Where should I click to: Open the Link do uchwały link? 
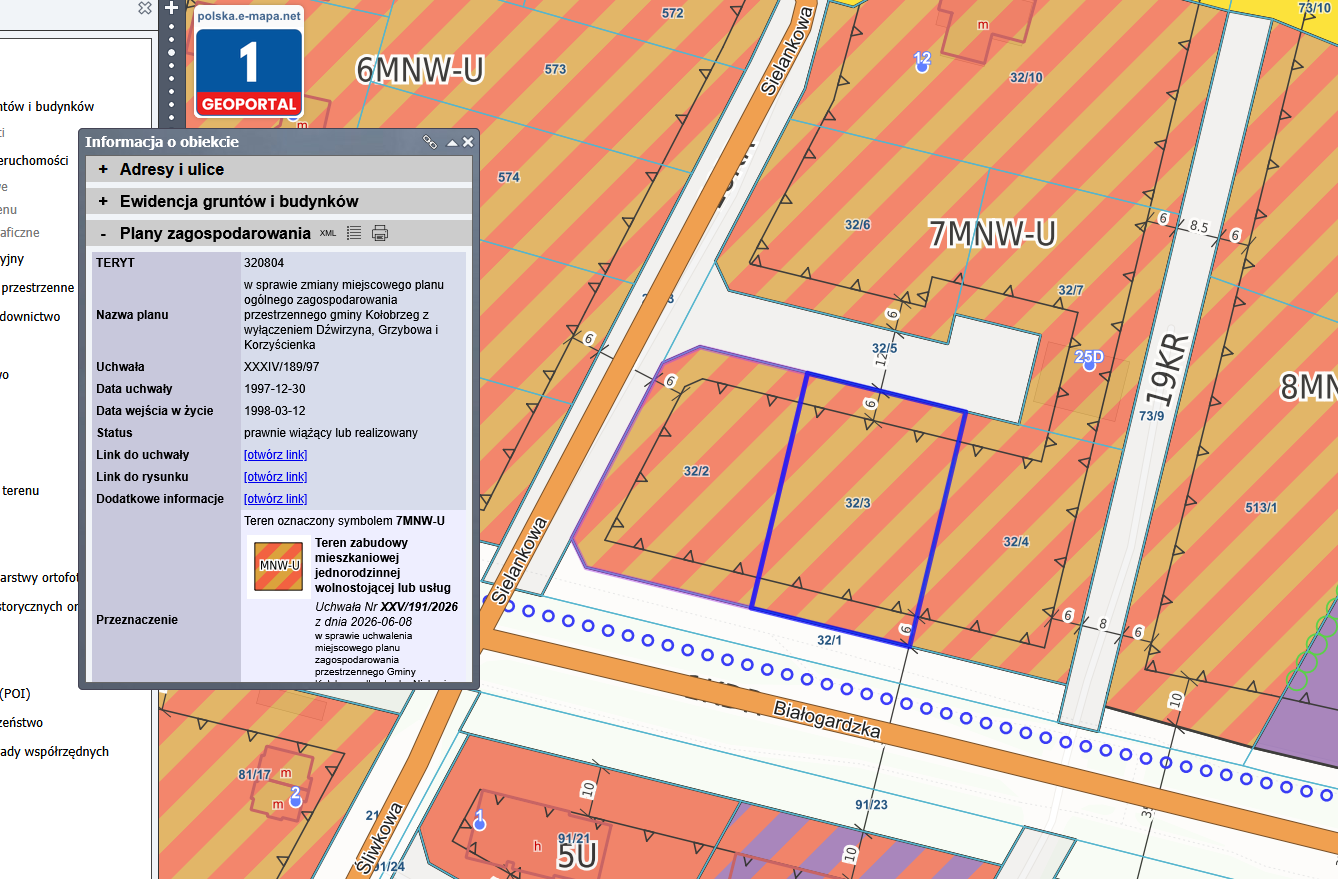click(x=275, y=455)
